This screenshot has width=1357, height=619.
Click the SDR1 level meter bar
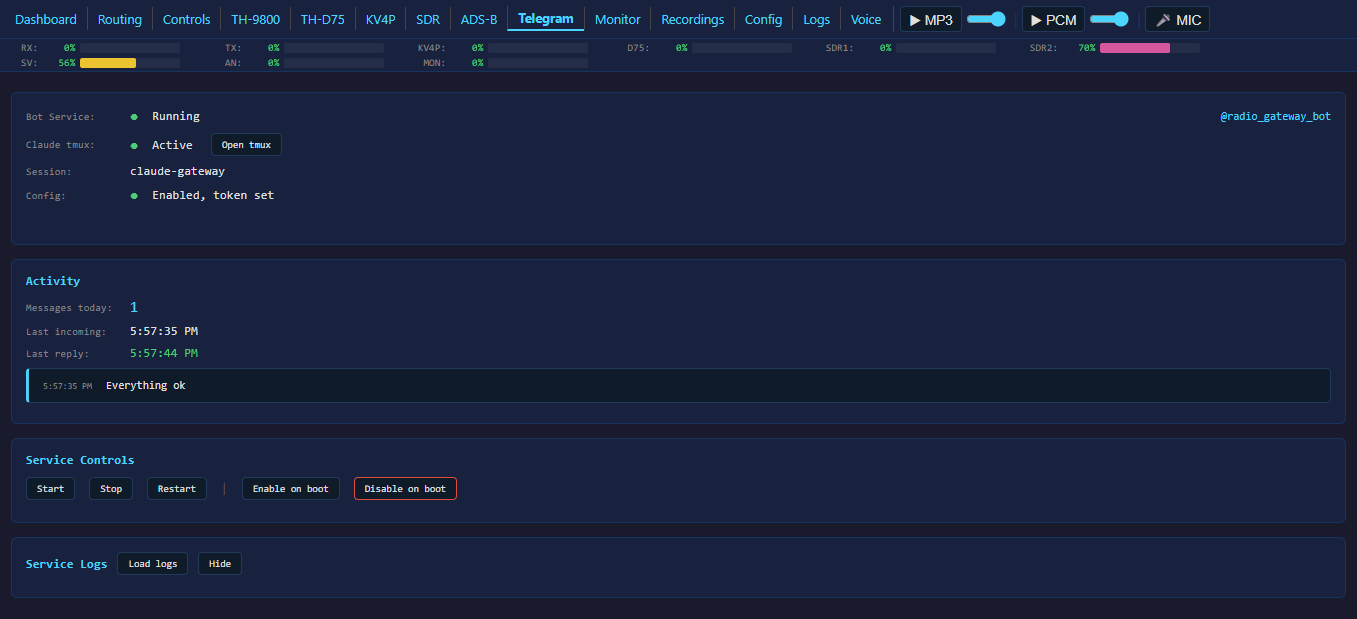point(946,48)
